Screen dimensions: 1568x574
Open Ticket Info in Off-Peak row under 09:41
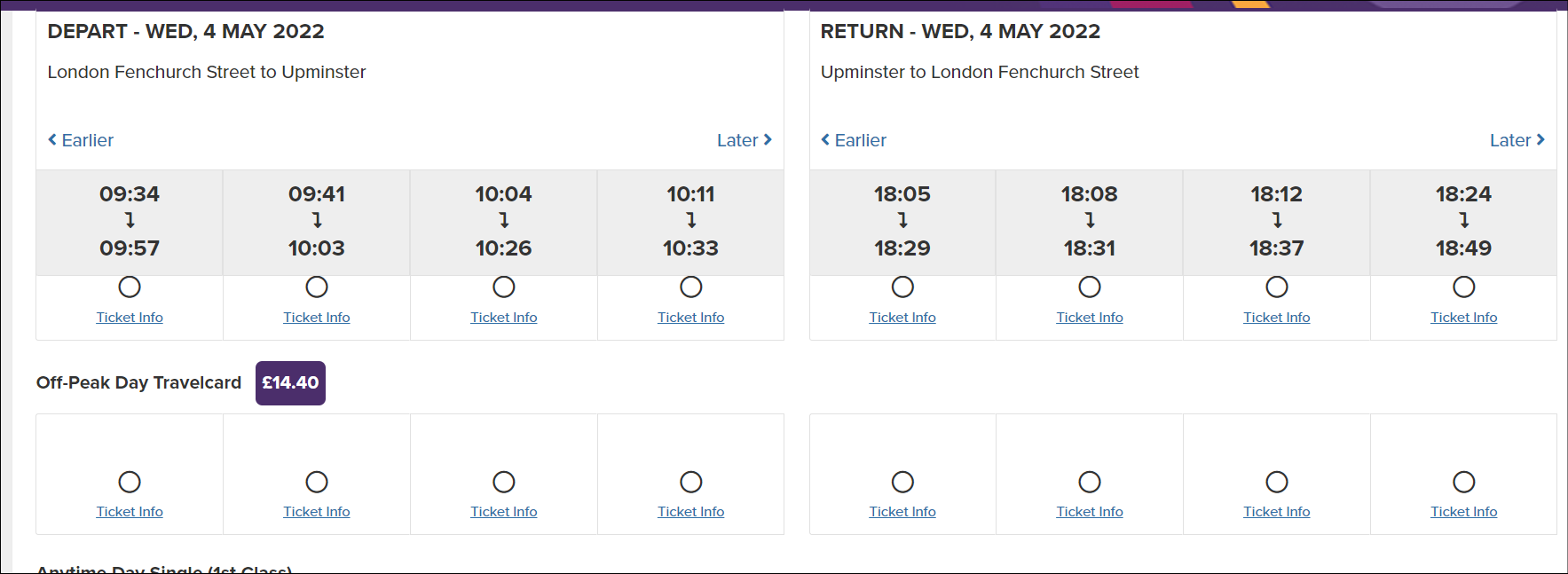tap(317, 511)
